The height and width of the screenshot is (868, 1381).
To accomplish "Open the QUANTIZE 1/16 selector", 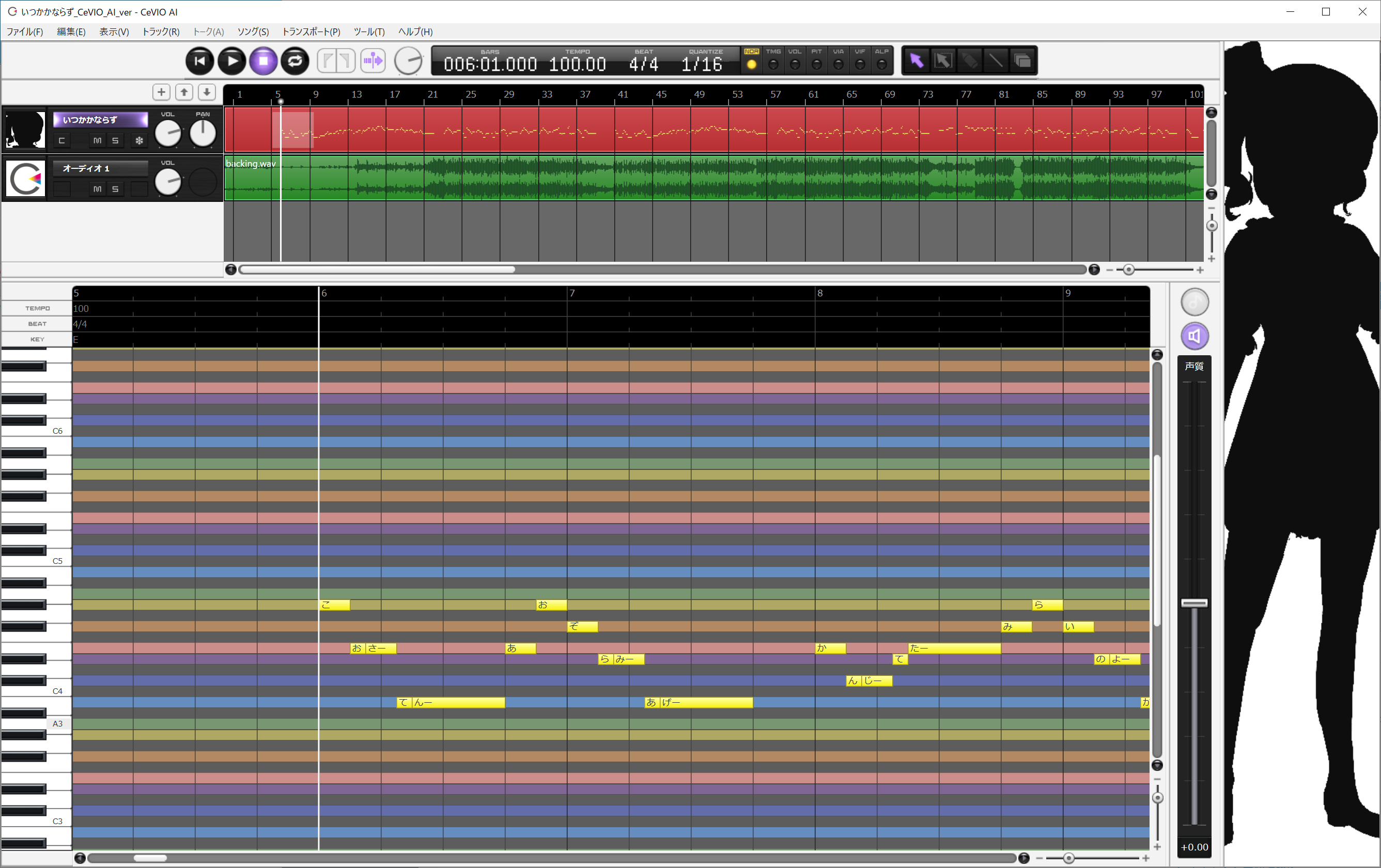I will point(702,64).
